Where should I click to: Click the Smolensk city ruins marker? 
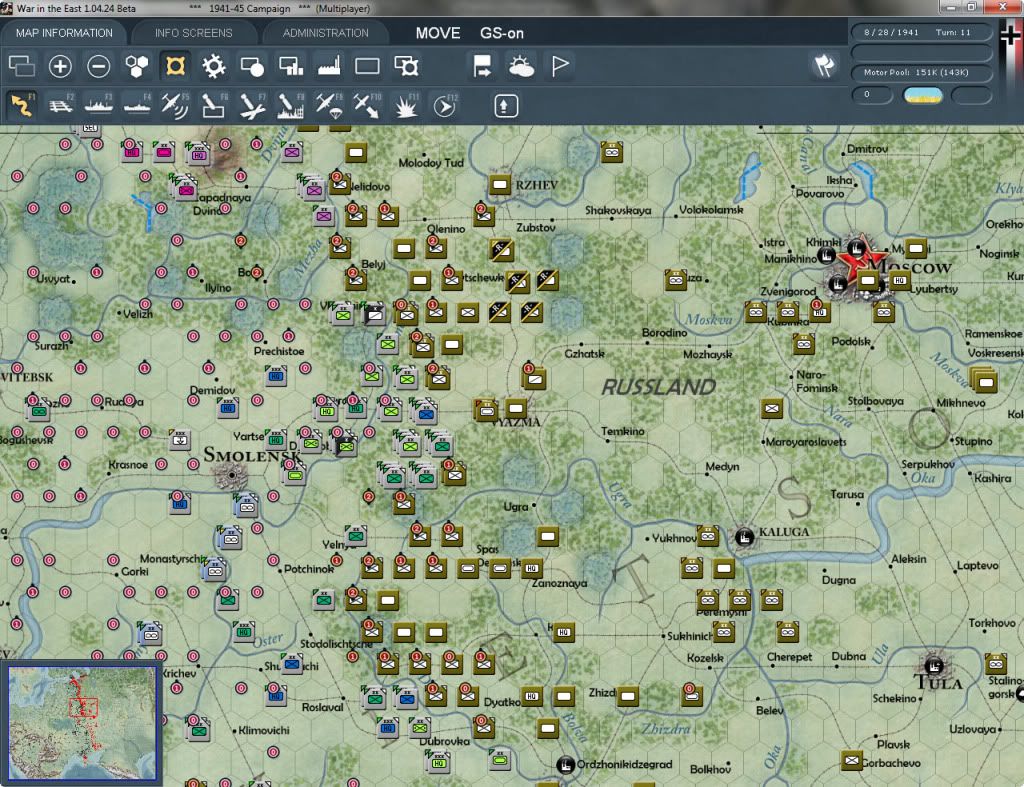[231, 475]
